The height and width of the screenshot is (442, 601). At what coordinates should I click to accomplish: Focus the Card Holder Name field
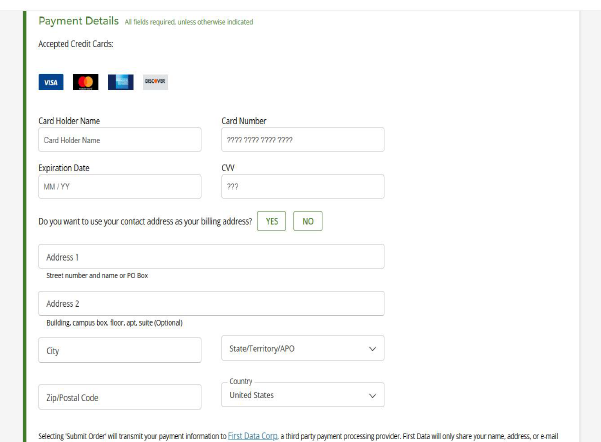click(120, 140)
